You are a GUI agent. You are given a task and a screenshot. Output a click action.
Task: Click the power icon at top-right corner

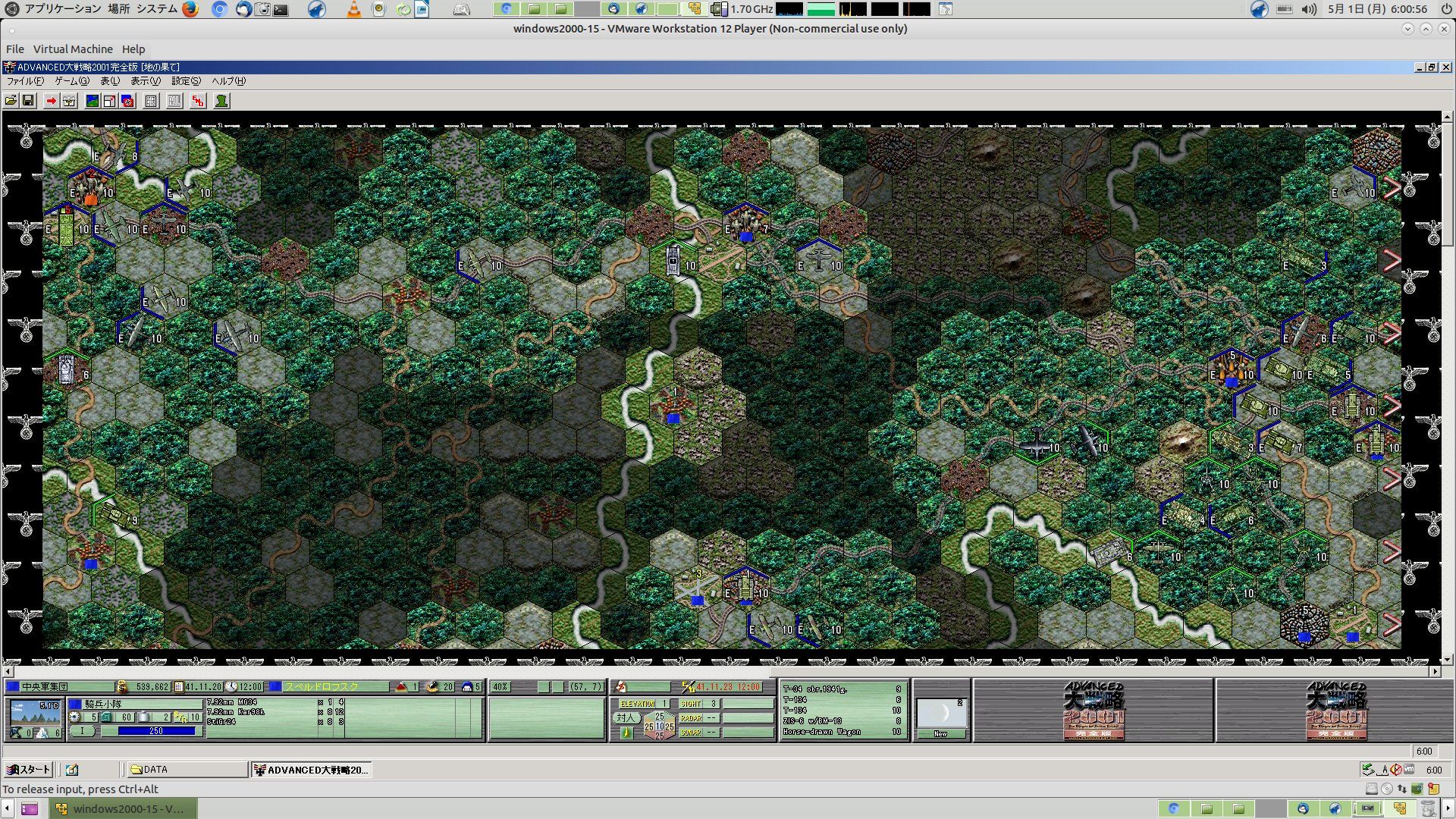coord(1445,9)
